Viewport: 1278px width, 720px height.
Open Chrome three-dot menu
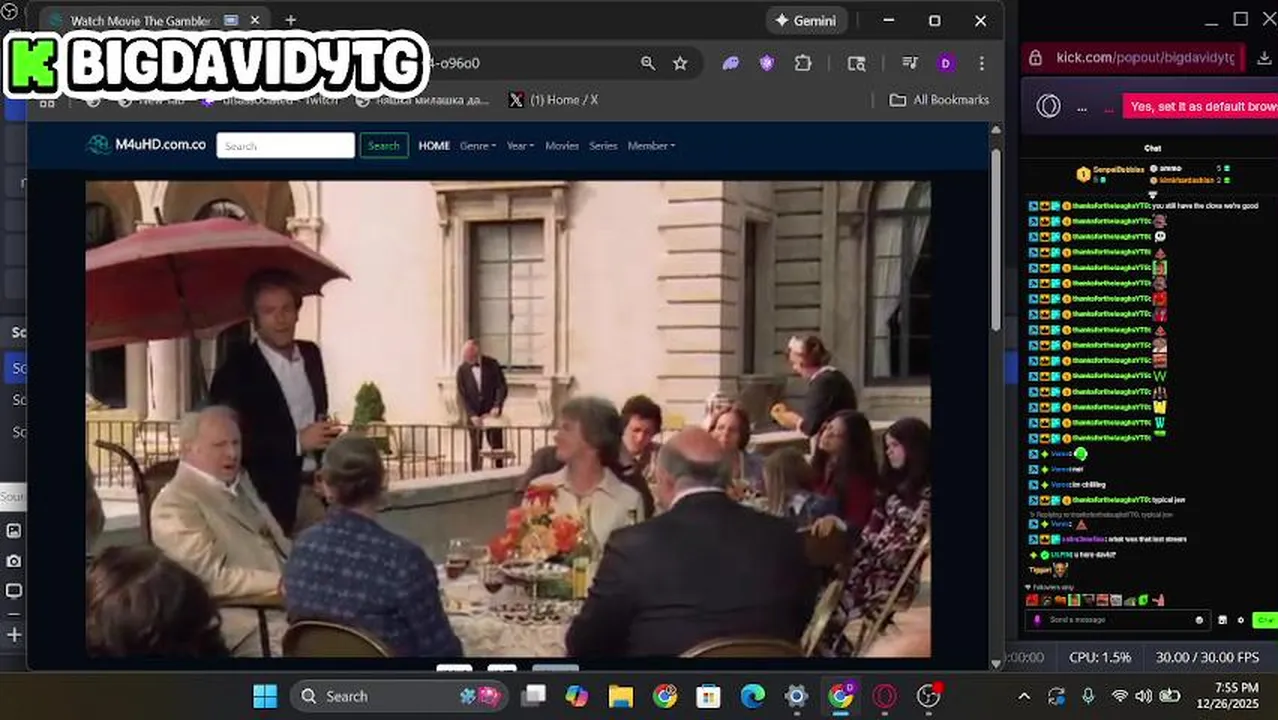click(x=981, y=63)
